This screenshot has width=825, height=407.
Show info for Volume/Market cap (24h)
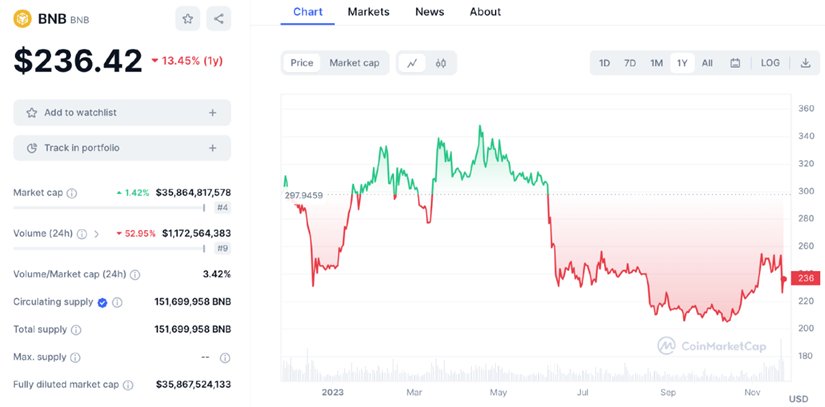coord(135,274)
